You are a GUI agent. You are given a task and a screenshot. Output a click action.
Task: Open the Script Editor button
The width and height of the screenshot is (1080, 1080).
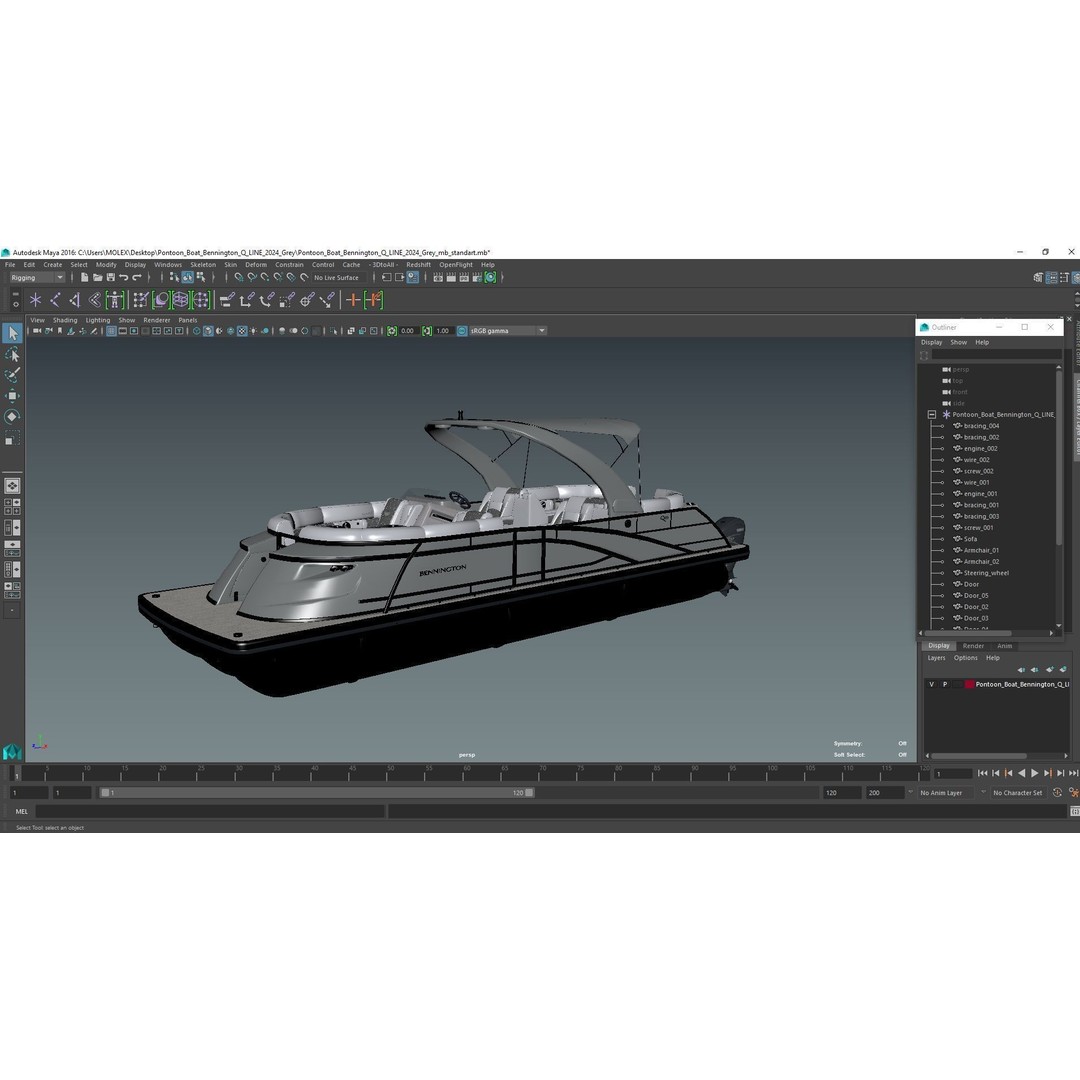1074,812
